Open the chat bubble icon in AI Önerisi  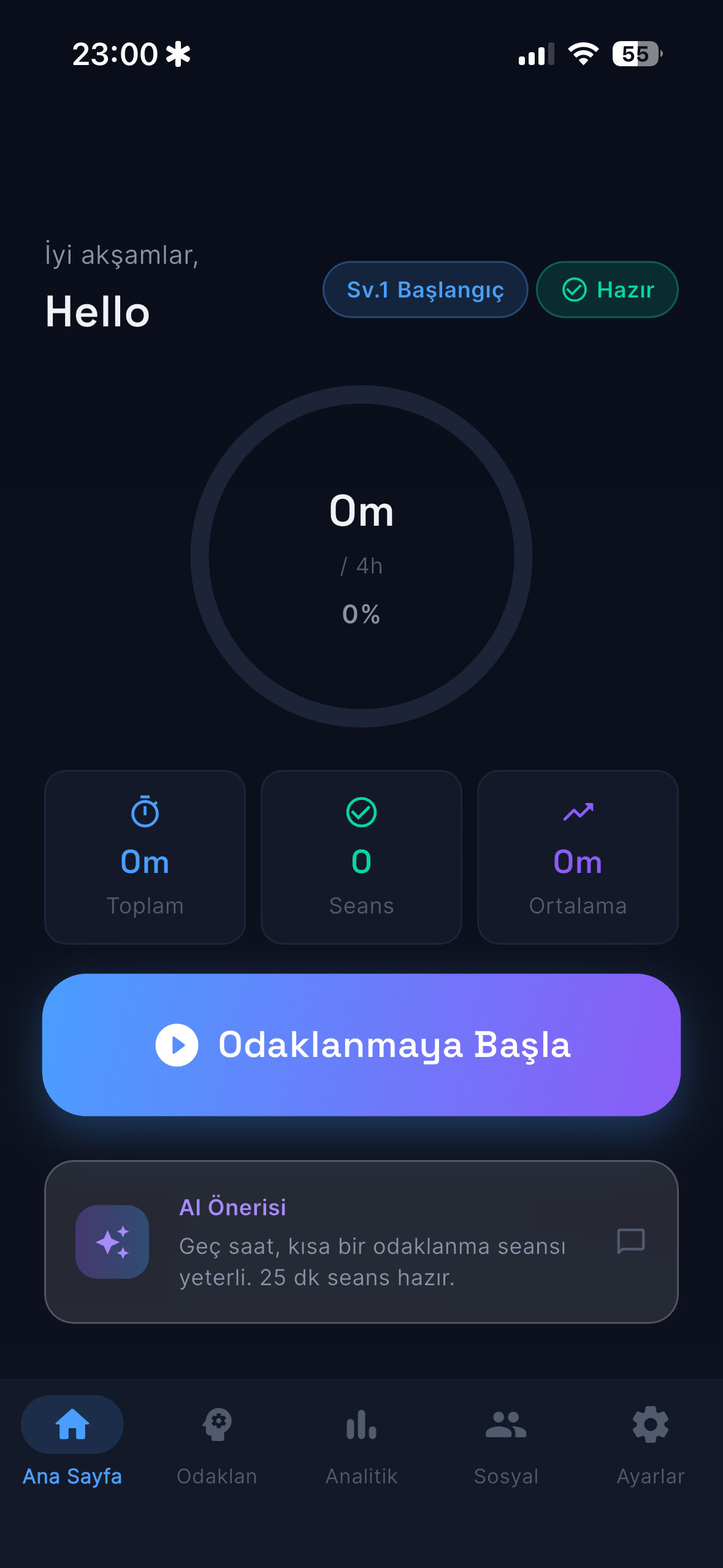coord(630,1240)
